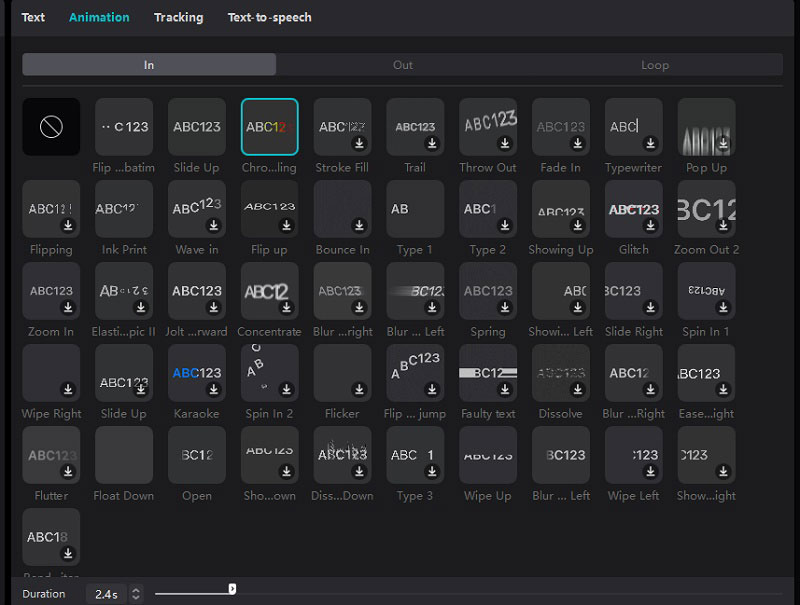Viewport: 800px width, 605px height.
Task: Increase duration with stepper up arrow
Action: point(136,590)
